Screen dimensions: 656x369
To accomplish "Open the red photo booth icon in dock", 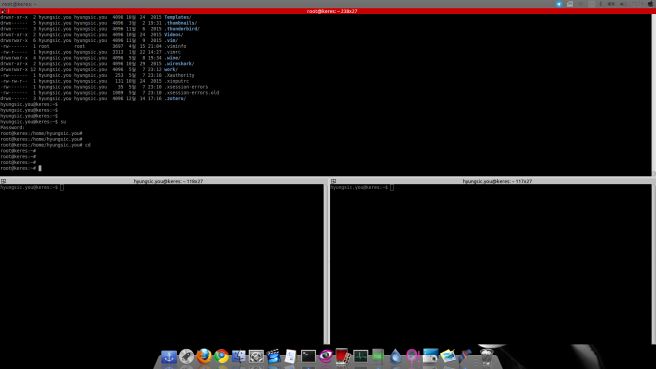I will click(342, 356).
